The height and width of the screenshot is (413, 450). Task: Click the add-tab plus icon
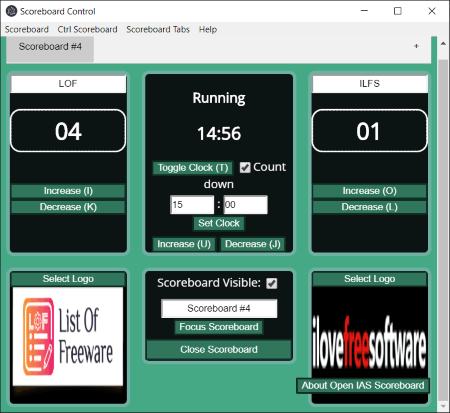(416, 46)
